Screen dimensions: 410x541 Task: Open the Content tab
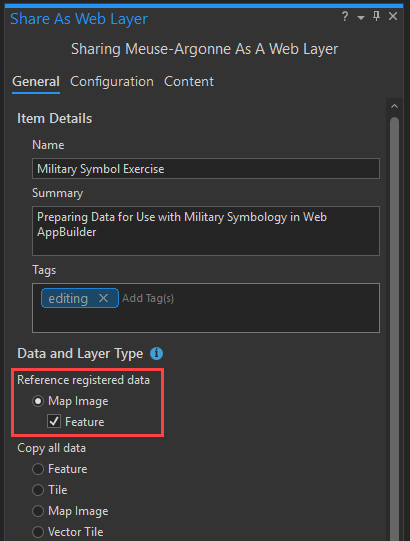coord(189,82)
